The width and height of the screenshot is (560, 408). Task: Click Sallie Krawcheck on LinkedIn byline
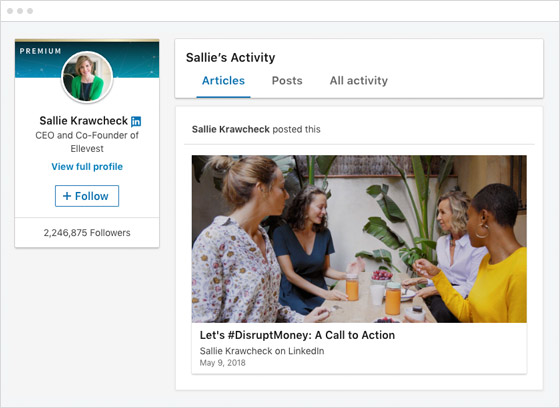[x=262, y=351]
